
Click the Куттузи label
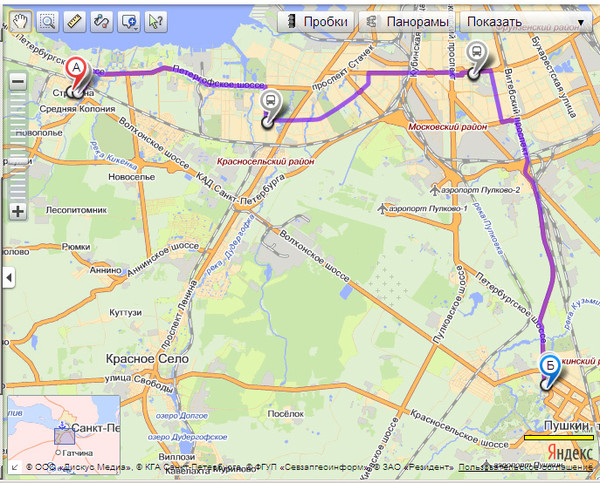pos(126,313)
